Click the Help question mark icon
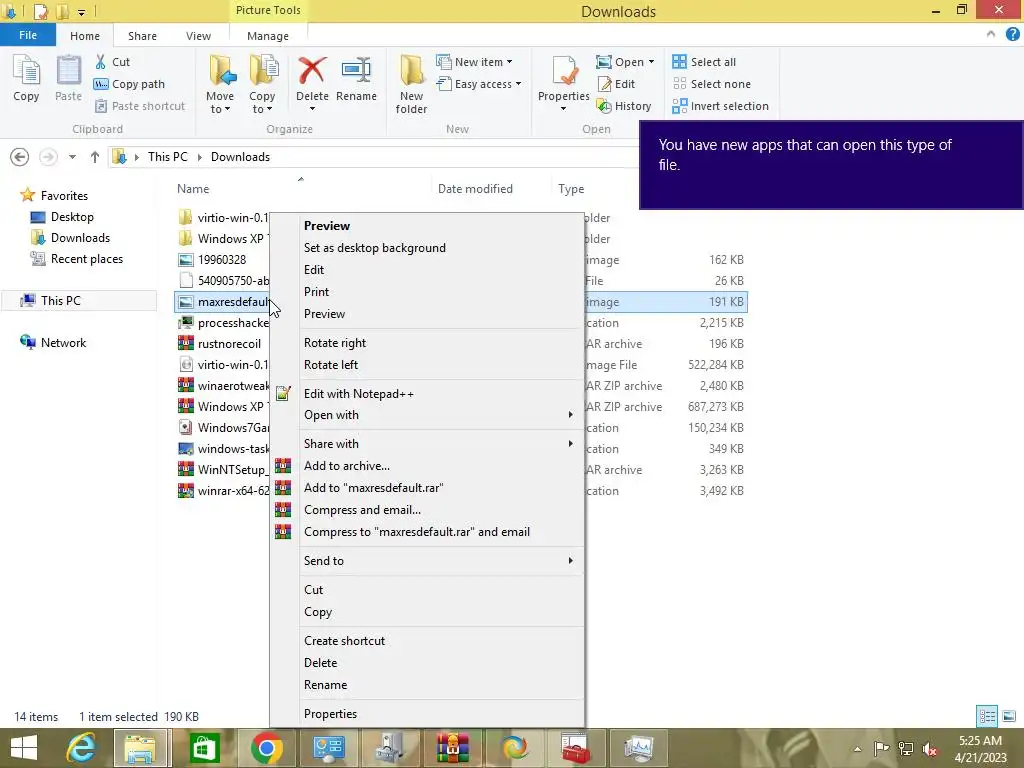 click(1012, 35)
